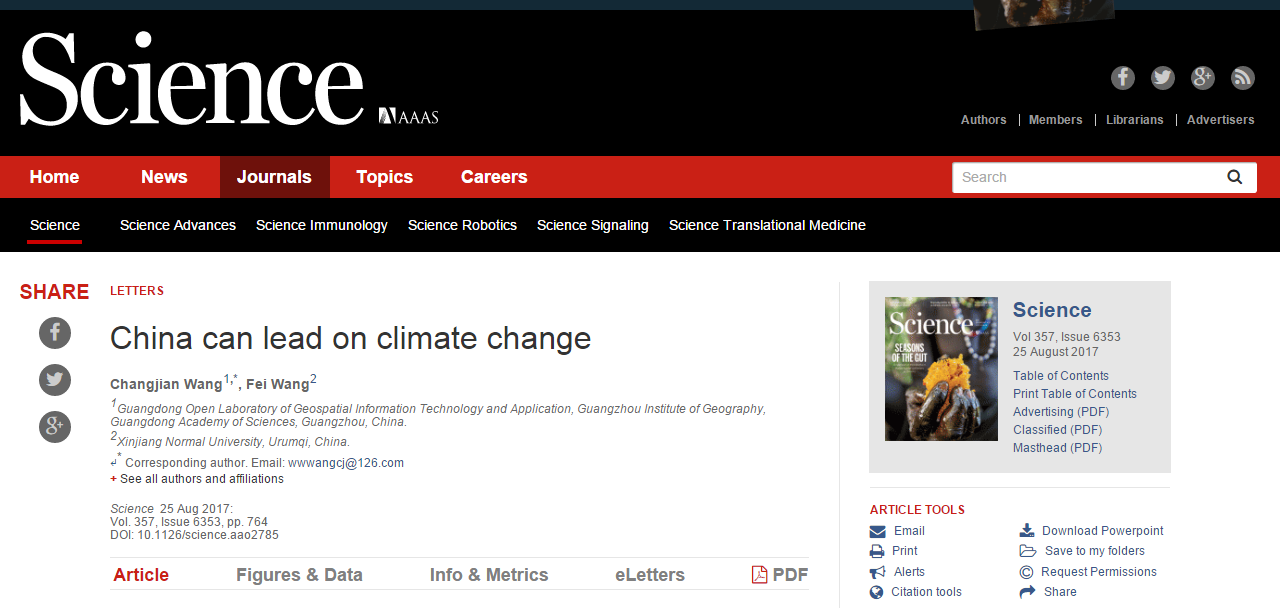Select Science Robotics in journal bar
Screen dimensions: 1280x608
tap(462, 225)
